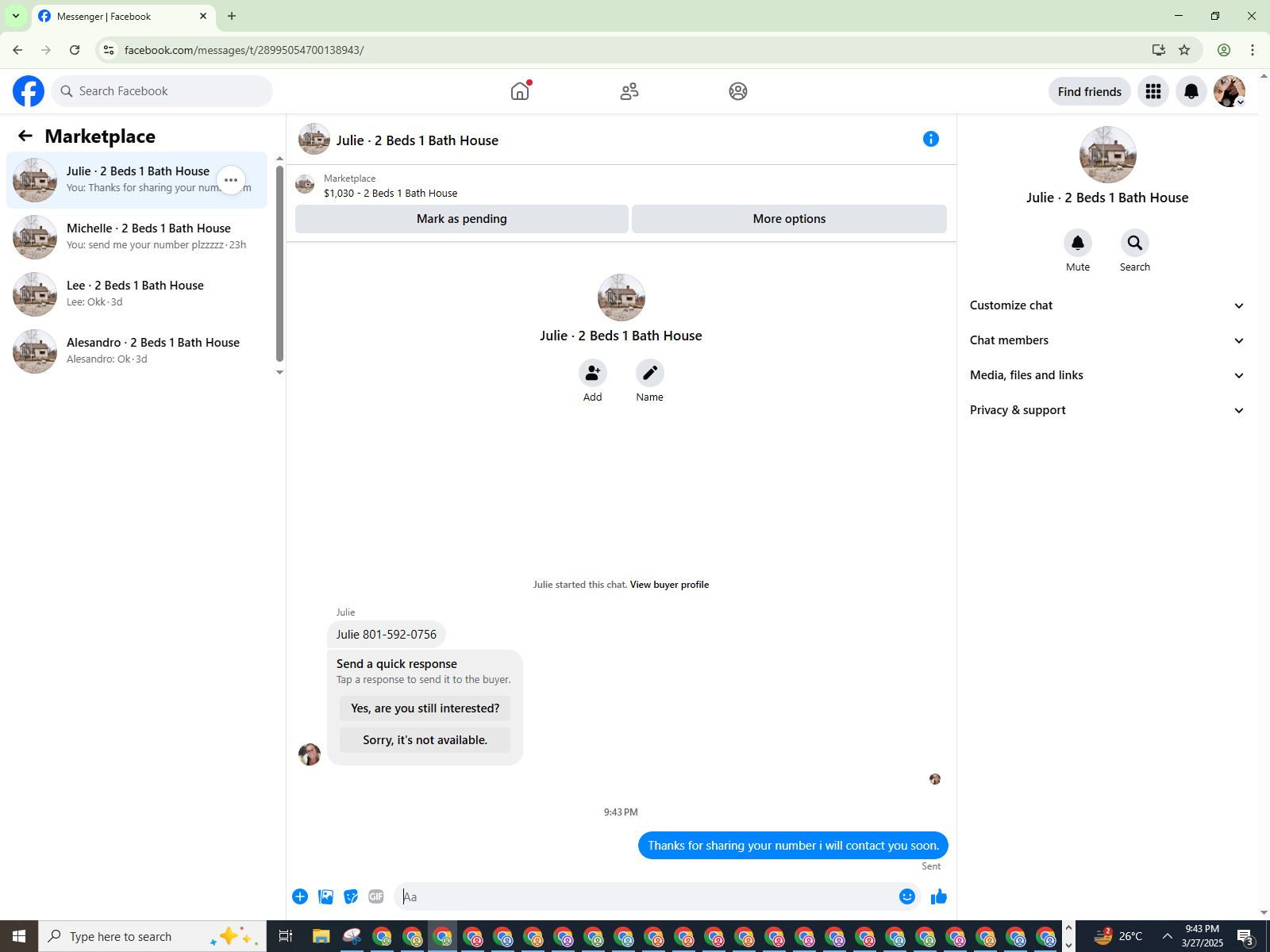
Task: Choose a GIF for the message
Action: [x=376, y=896]
